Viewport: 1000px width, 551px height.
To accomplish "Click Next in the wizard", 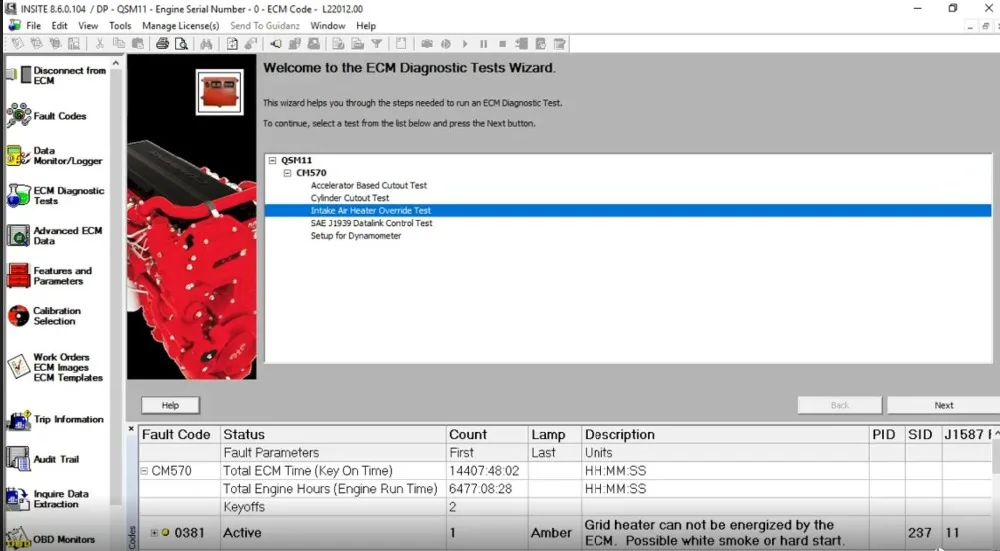I will pos(943,405).
